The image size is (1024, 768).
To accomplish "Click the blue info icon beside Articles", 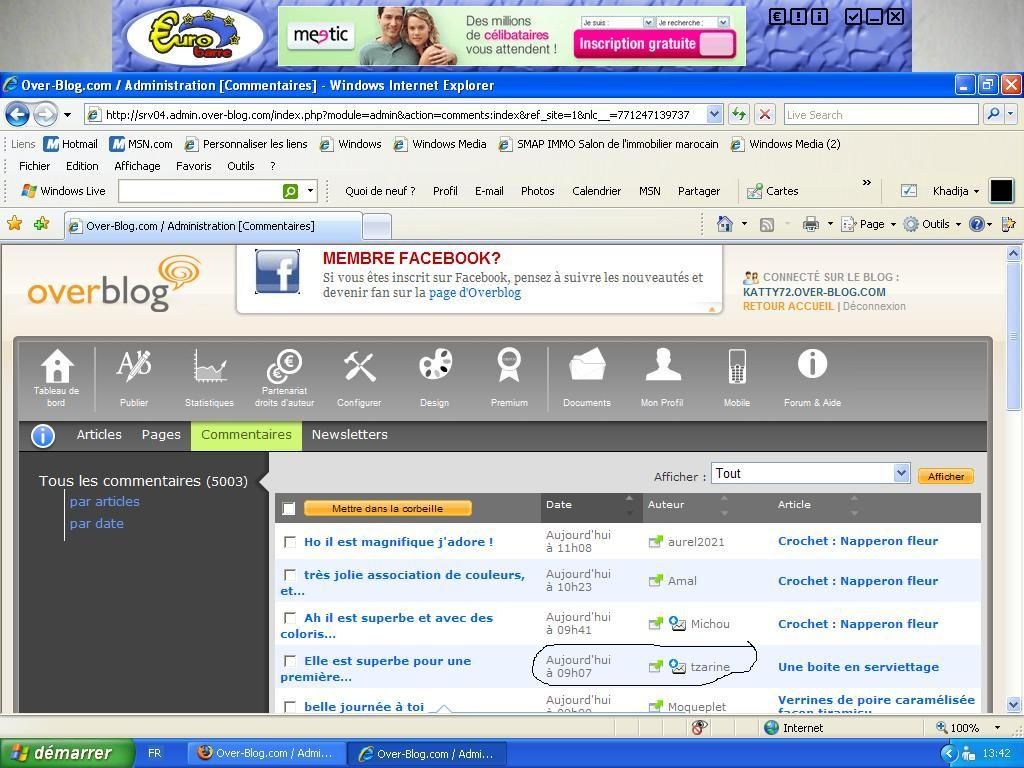I will (43, 435).
